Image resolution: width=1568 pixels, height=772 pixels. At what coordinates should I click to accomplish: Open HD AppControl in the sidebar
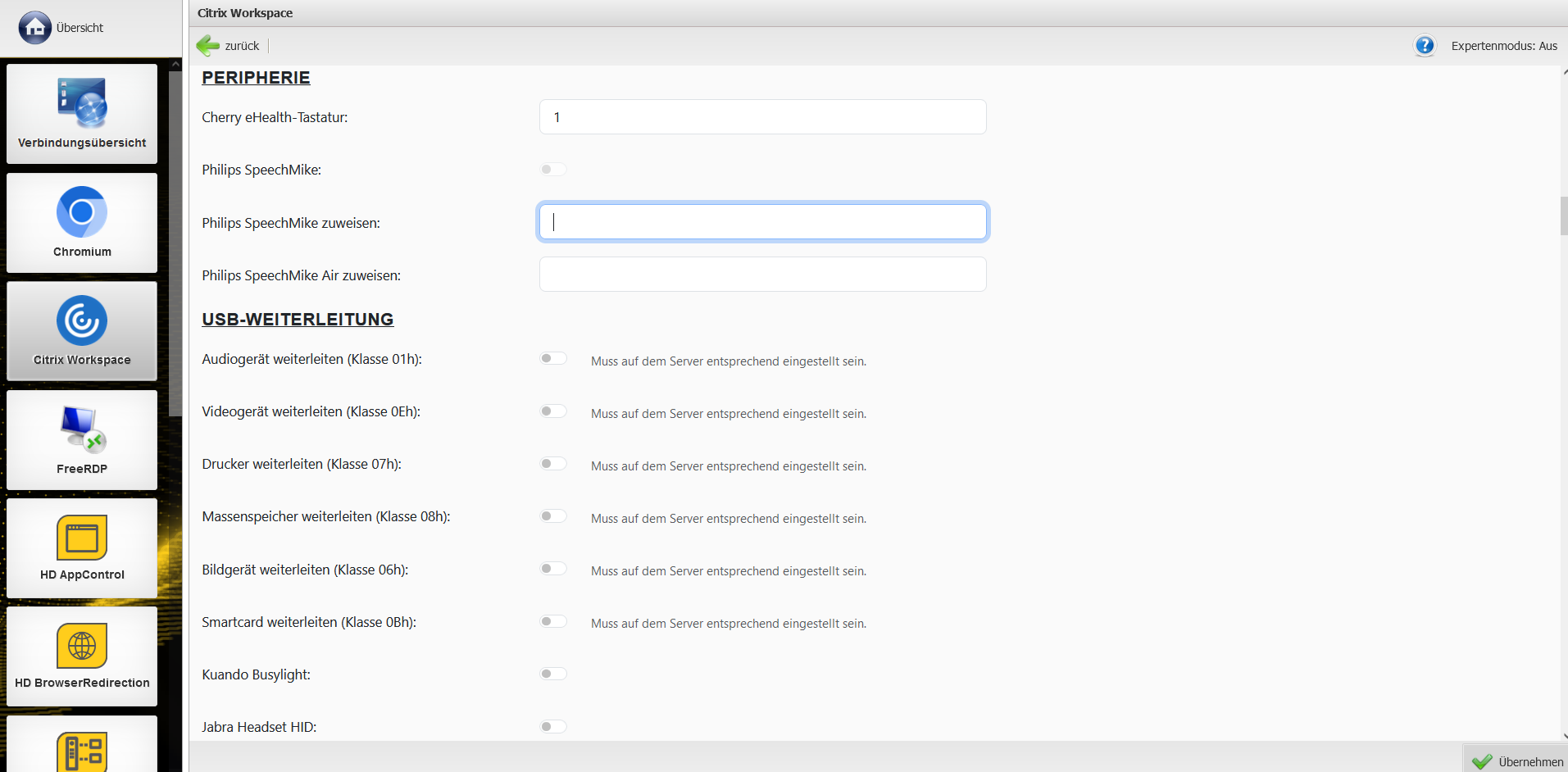[x=82, y=548]
